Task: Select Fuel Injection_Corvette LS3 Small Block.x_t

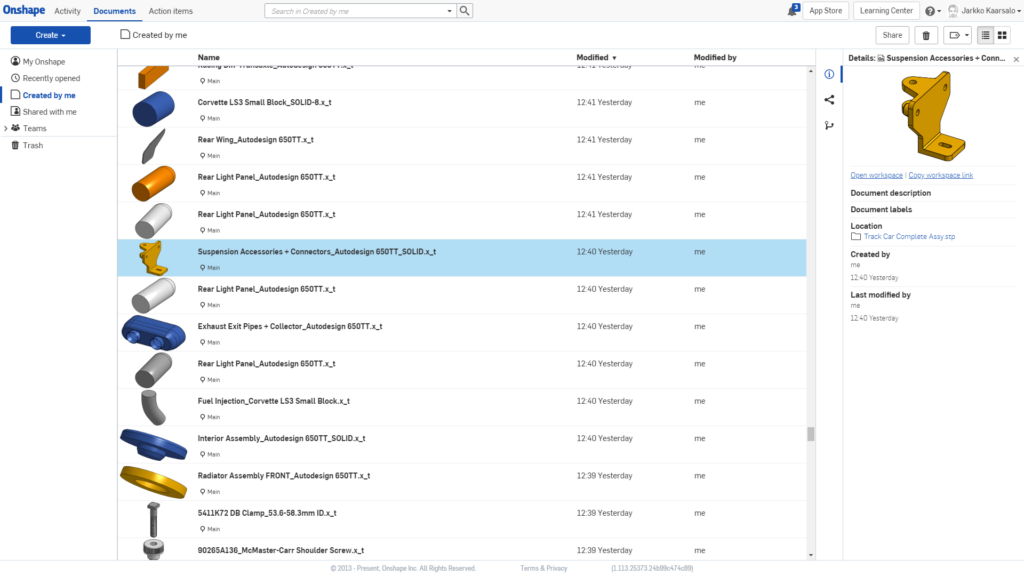Action: click(274, 401)
